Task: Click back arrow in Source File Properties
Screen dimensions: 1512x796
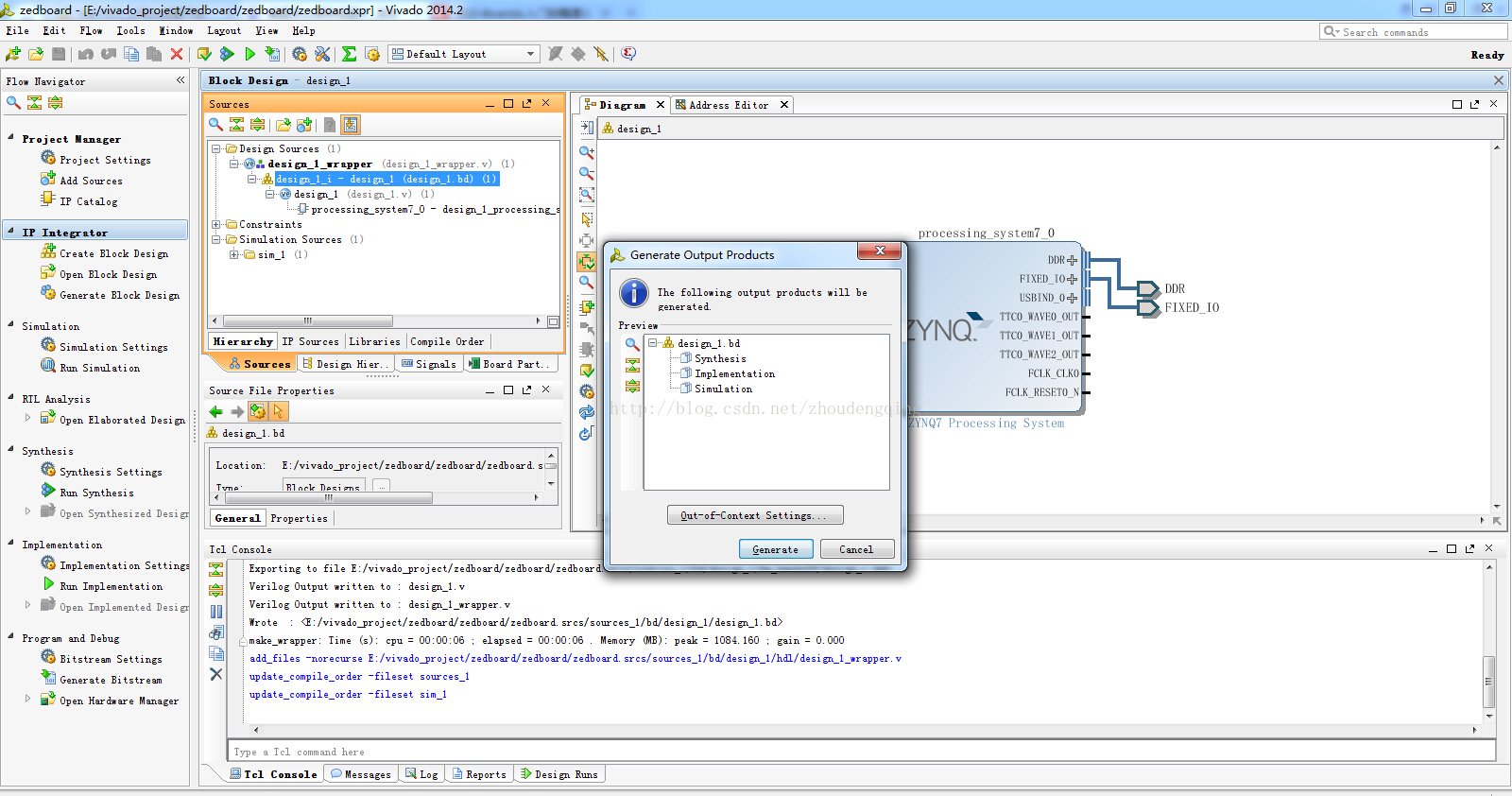Action: coord(215,411)
